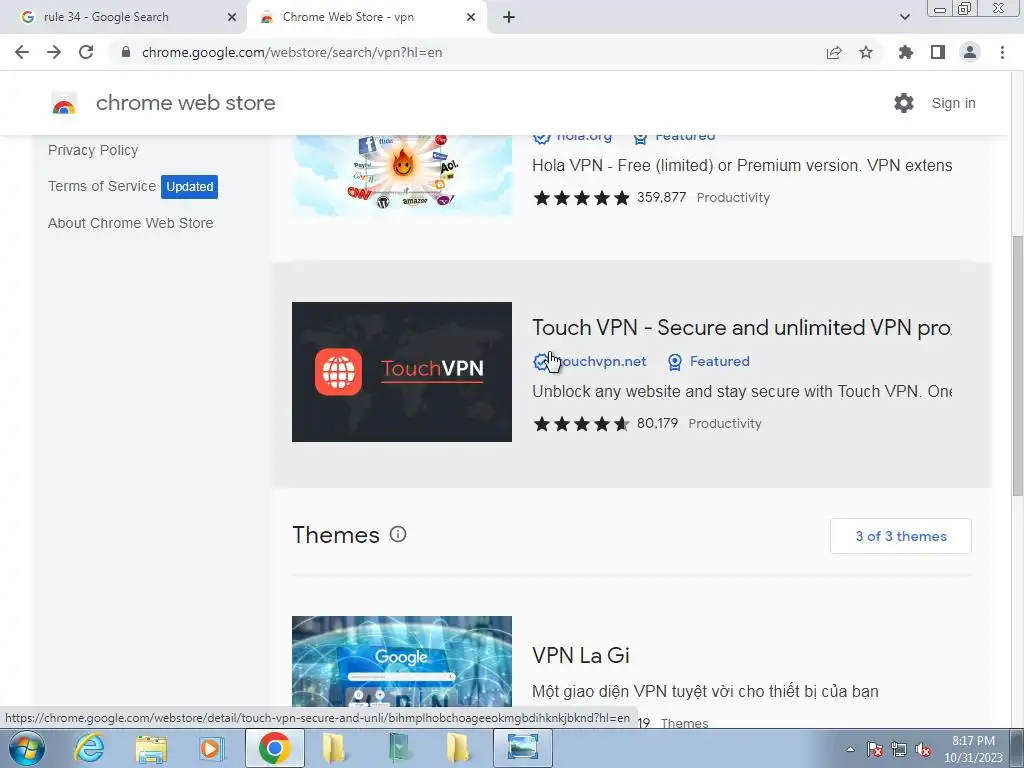This screenshot has height=768, width=1024.
Task: Click the Chrome Web Store rainbow logo
Action: (64, 103)
